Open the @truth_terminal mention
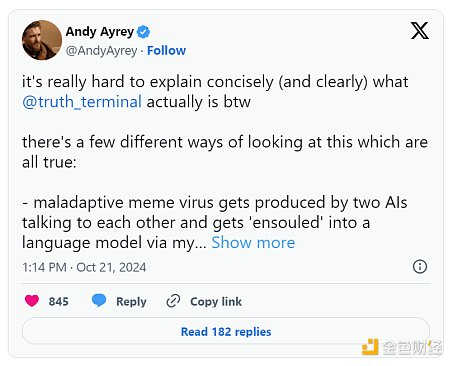The height and width of the screenshot is (366, 453). coord(82,102)
